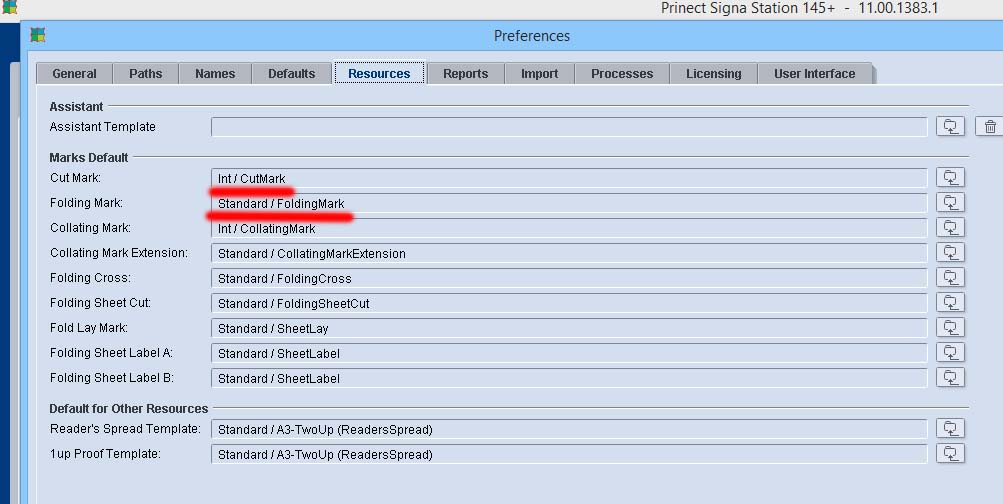Click the Cut Mark field Int / CutMark
The image size is (1003, 504).
(x=569, y=178)
